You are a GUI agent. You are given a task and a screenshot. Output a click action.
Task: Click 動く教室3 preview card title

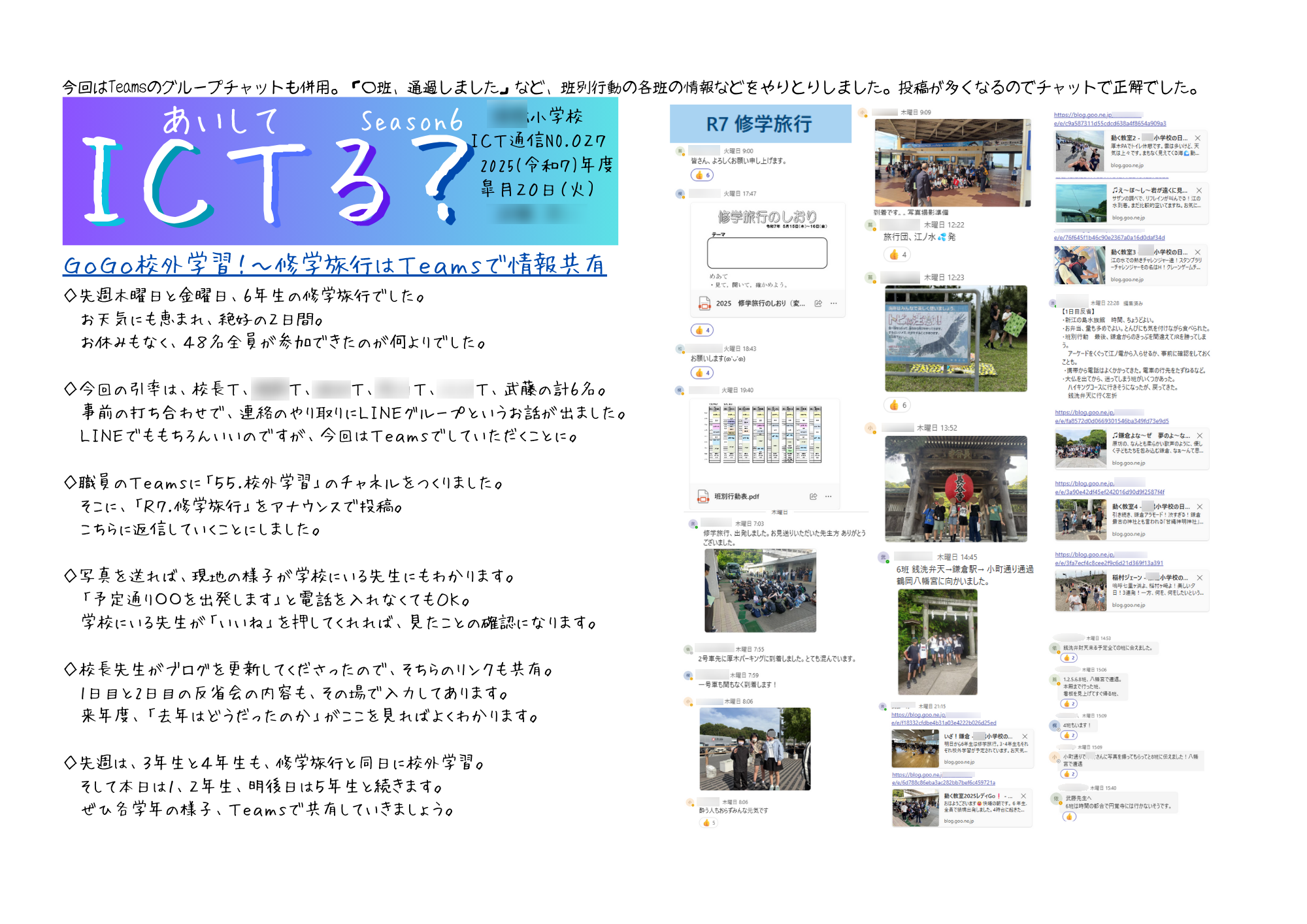coord(1149,252)
